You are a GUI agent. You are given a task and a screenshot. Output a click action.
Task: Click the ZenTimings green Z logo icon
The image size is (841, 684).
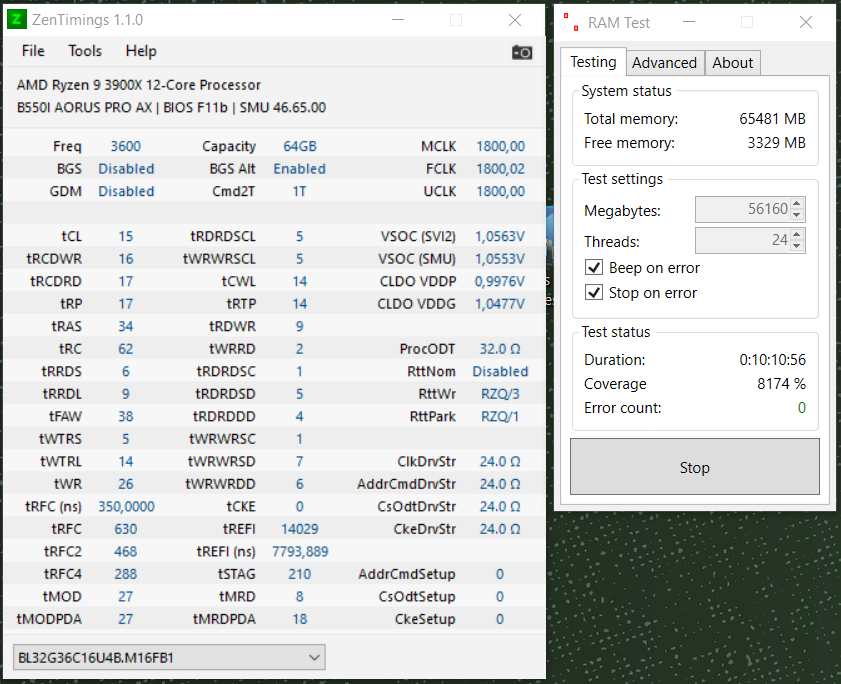click(x=16, y=20)
